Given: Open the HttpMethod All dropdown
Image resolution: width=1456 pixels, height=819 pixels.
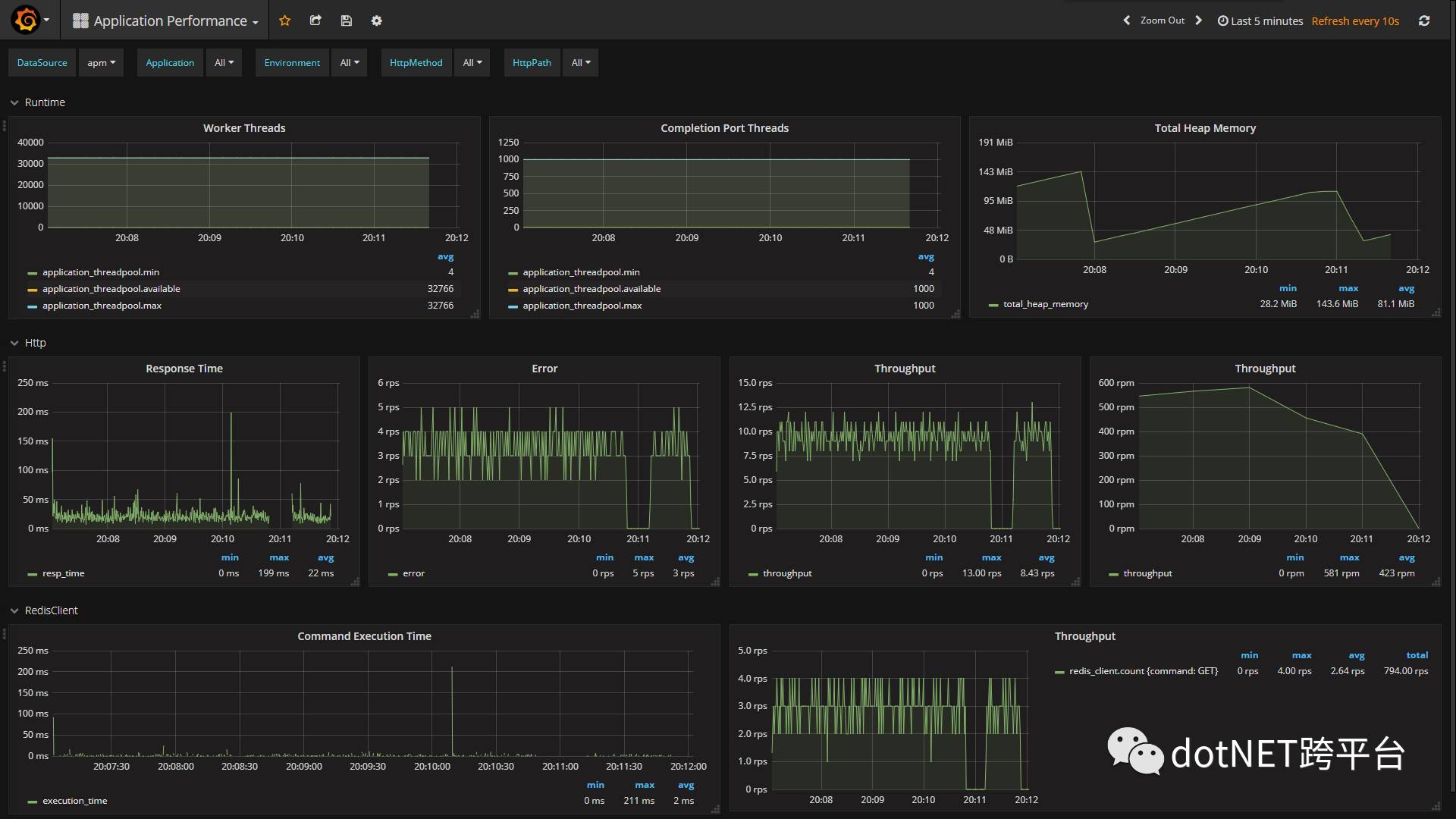Looking at the screenshot, I should click(472, 63).
